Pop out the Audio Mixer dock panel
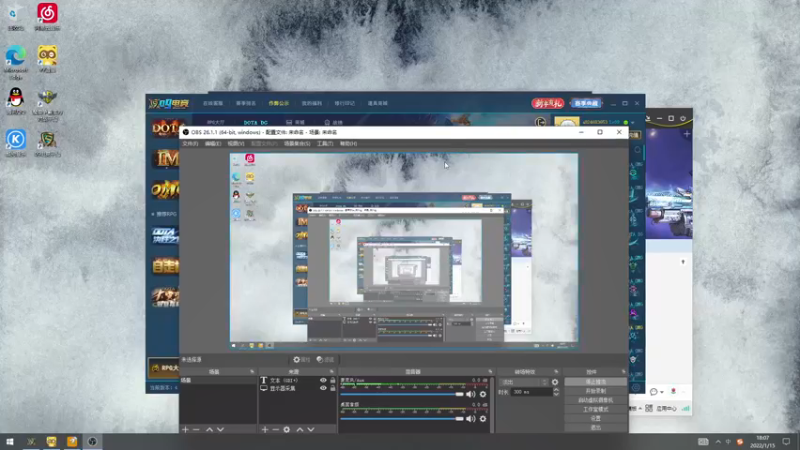Screen dimensions: 800x450 coord(490,371)
